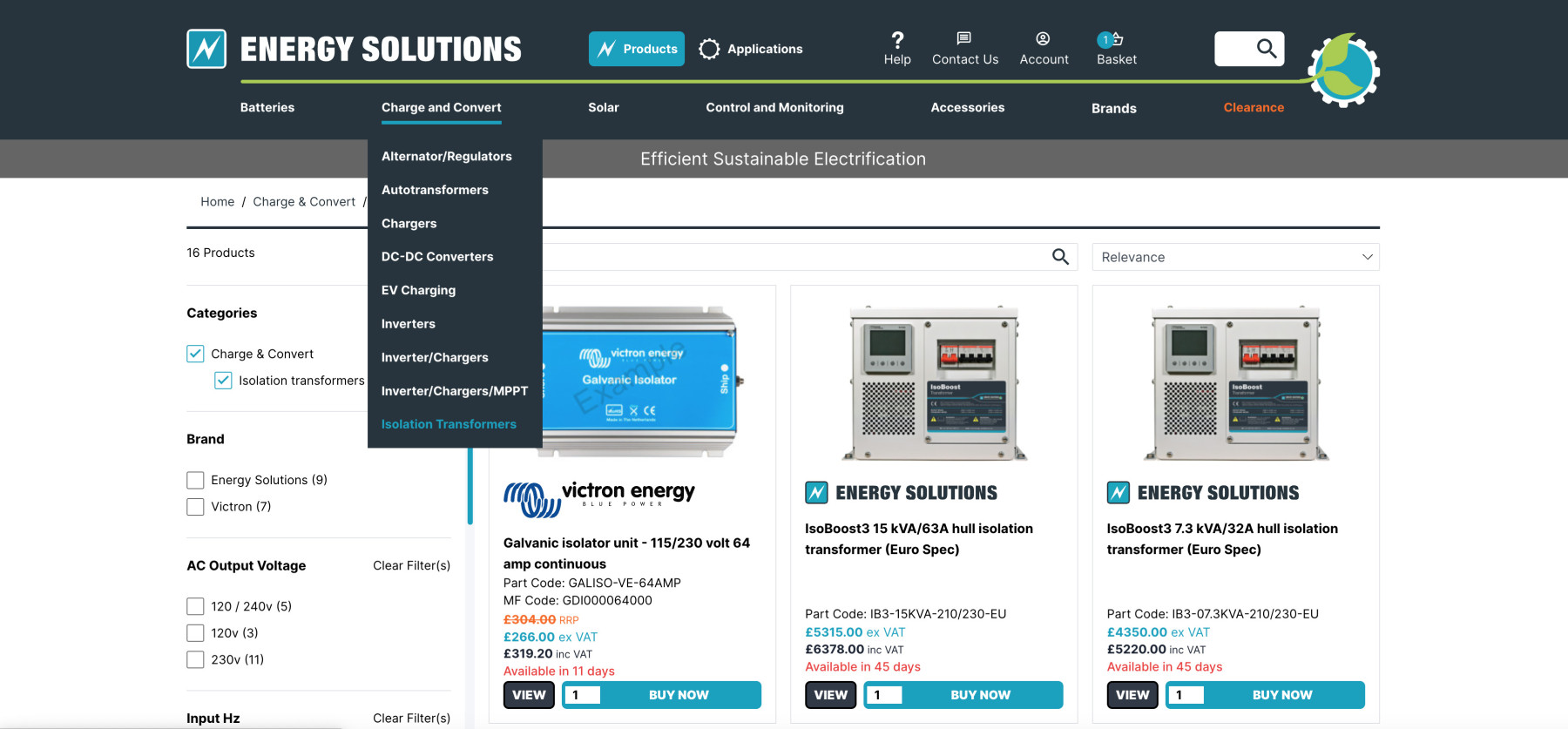Click Buy Now for IsoBoost3 15 kVA
1568x729 pixels.
(980, 695)
